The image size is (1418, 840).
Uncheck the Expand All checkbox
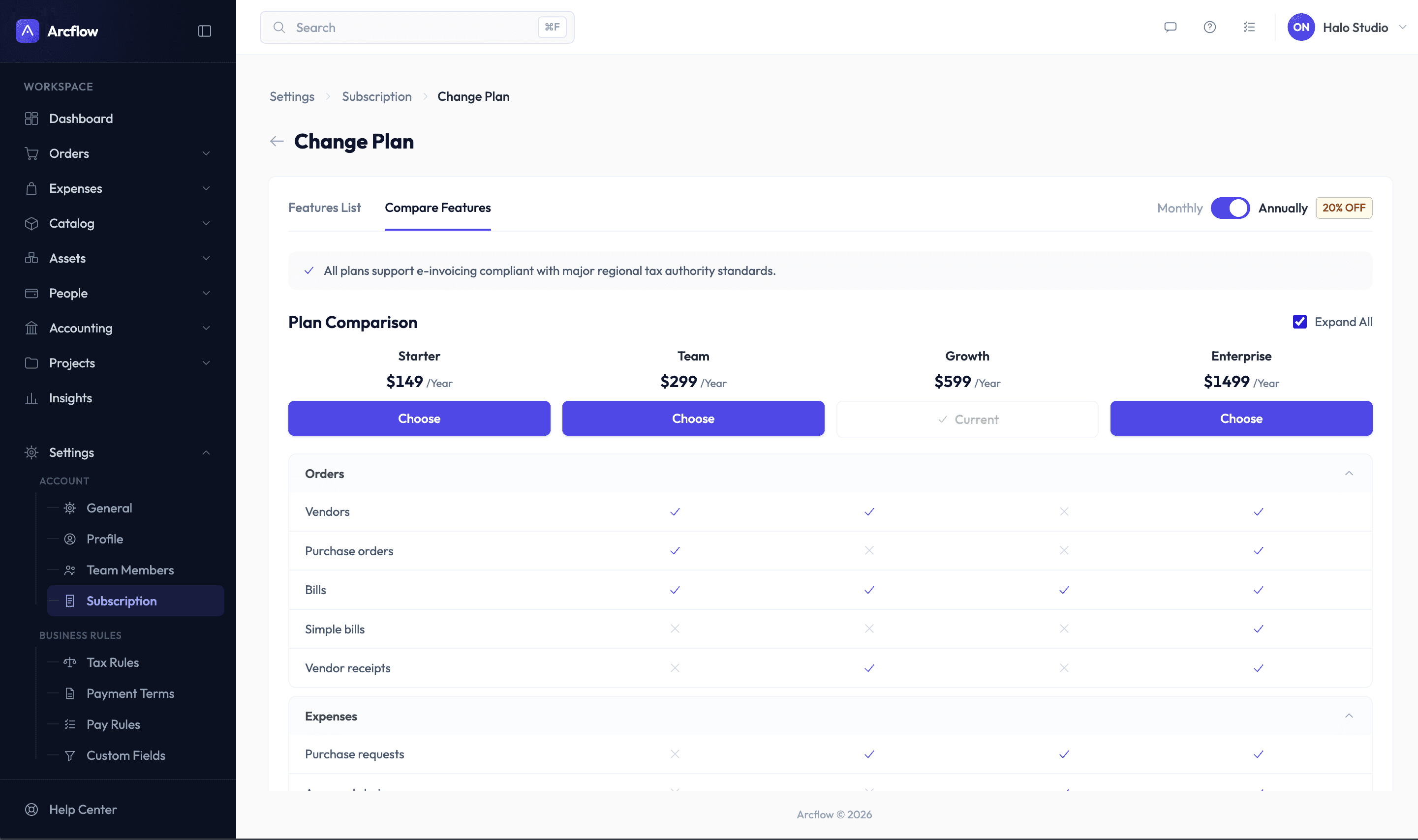click(1299, 322)
